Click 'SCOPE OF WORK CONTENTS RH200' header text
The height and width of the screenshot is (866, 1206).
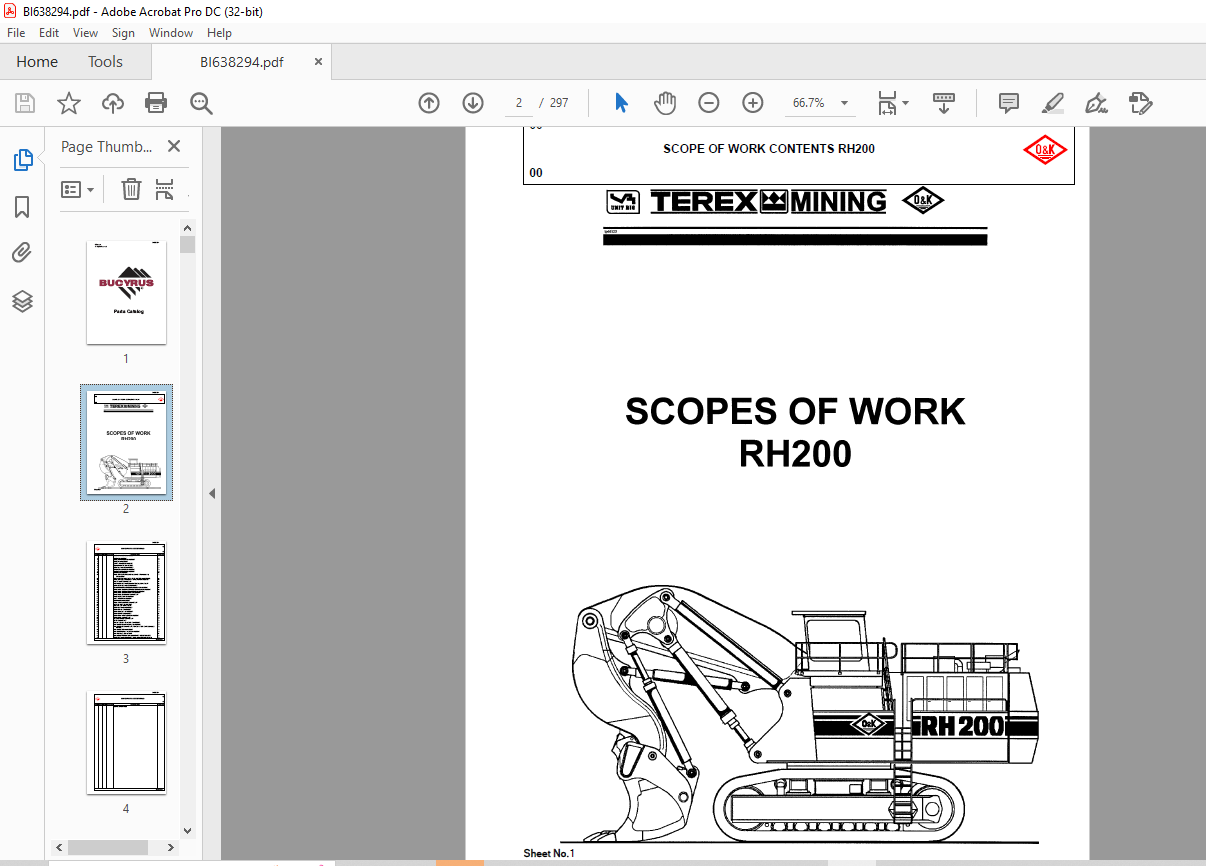(x=769, y=149)
